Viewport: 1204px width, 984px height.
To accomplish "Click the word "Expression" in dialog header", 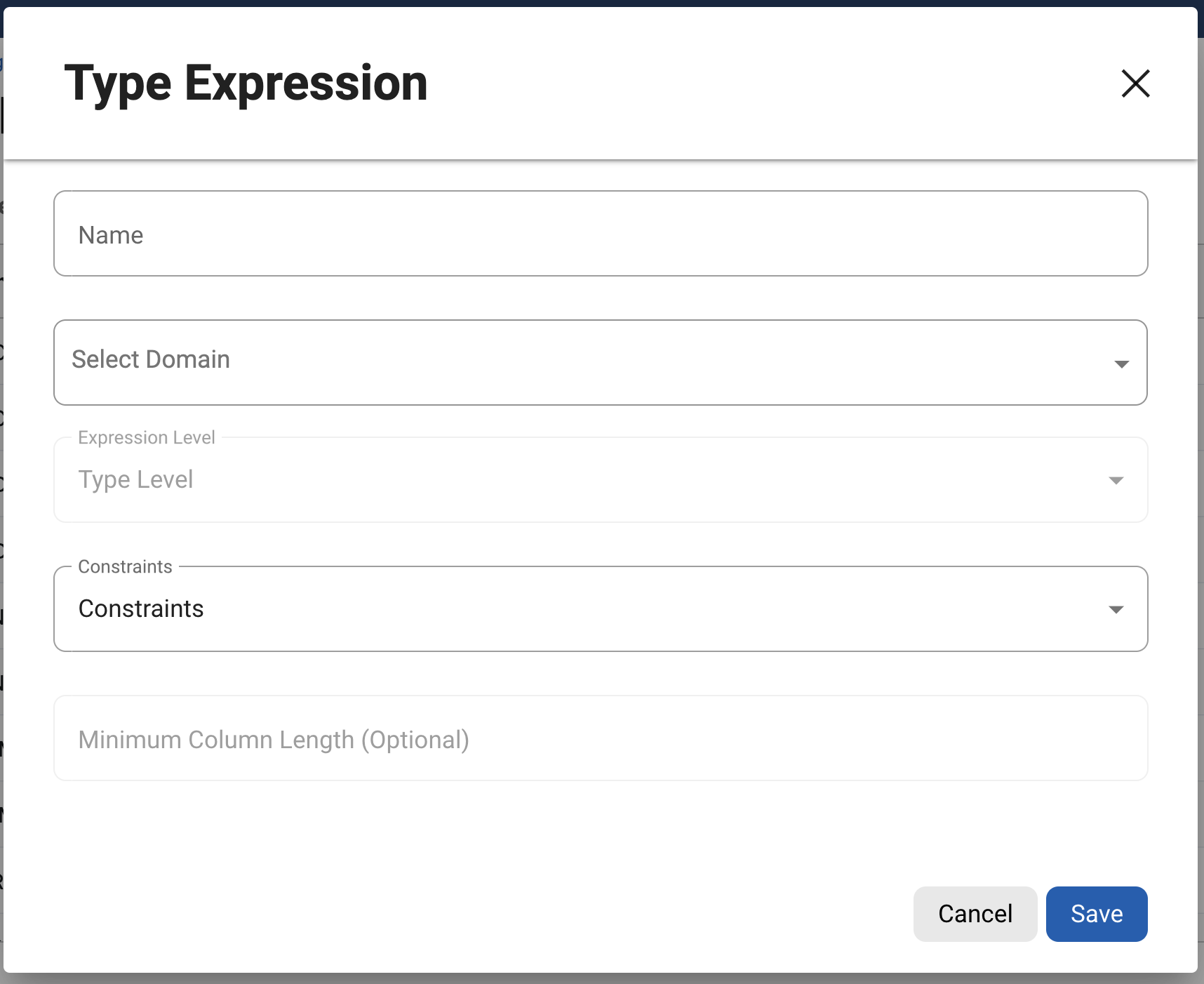I will (306, 84).
